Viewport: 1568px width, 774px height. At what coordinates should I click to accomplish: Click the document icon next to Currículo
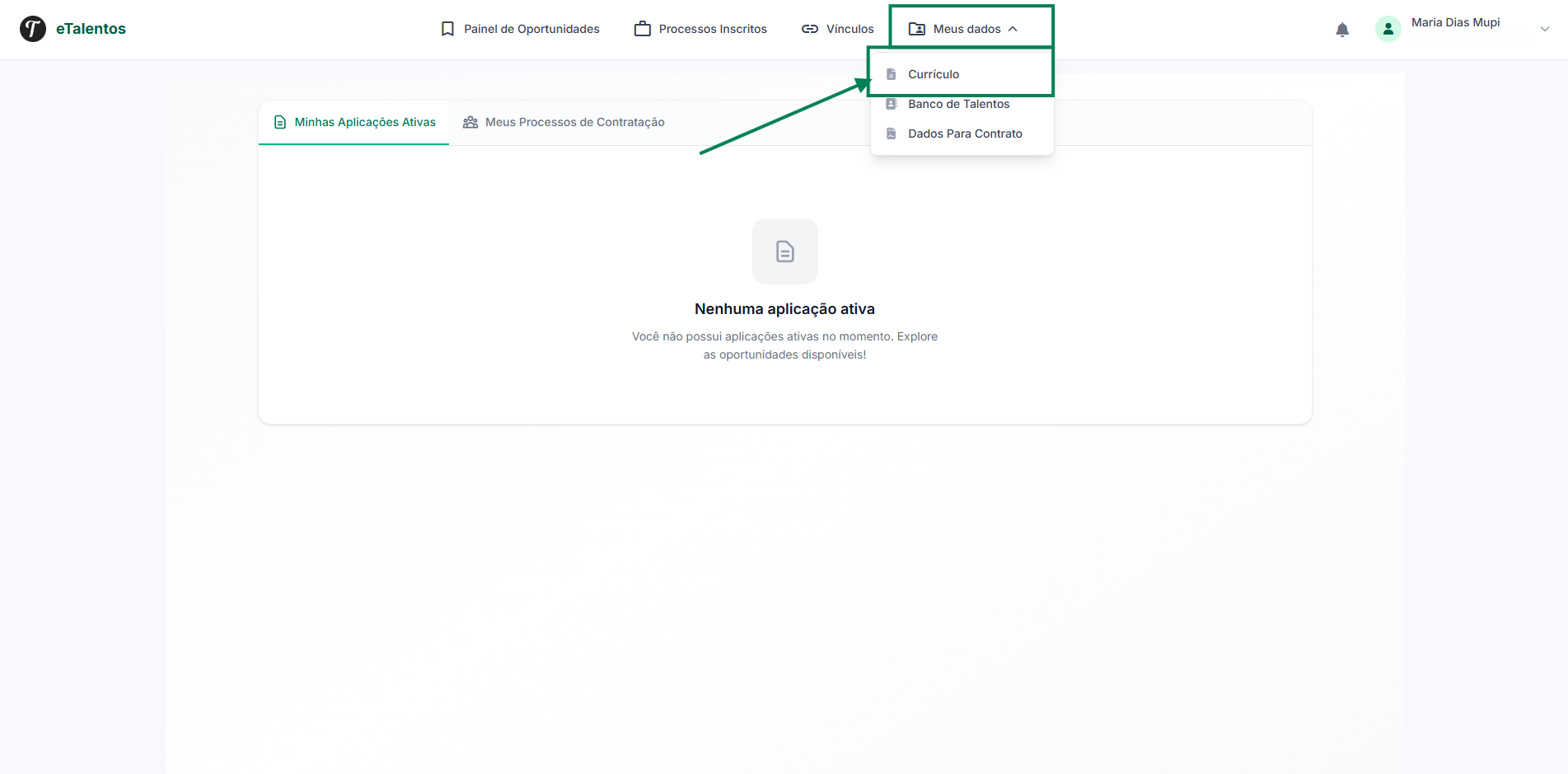tap(891, 74)
